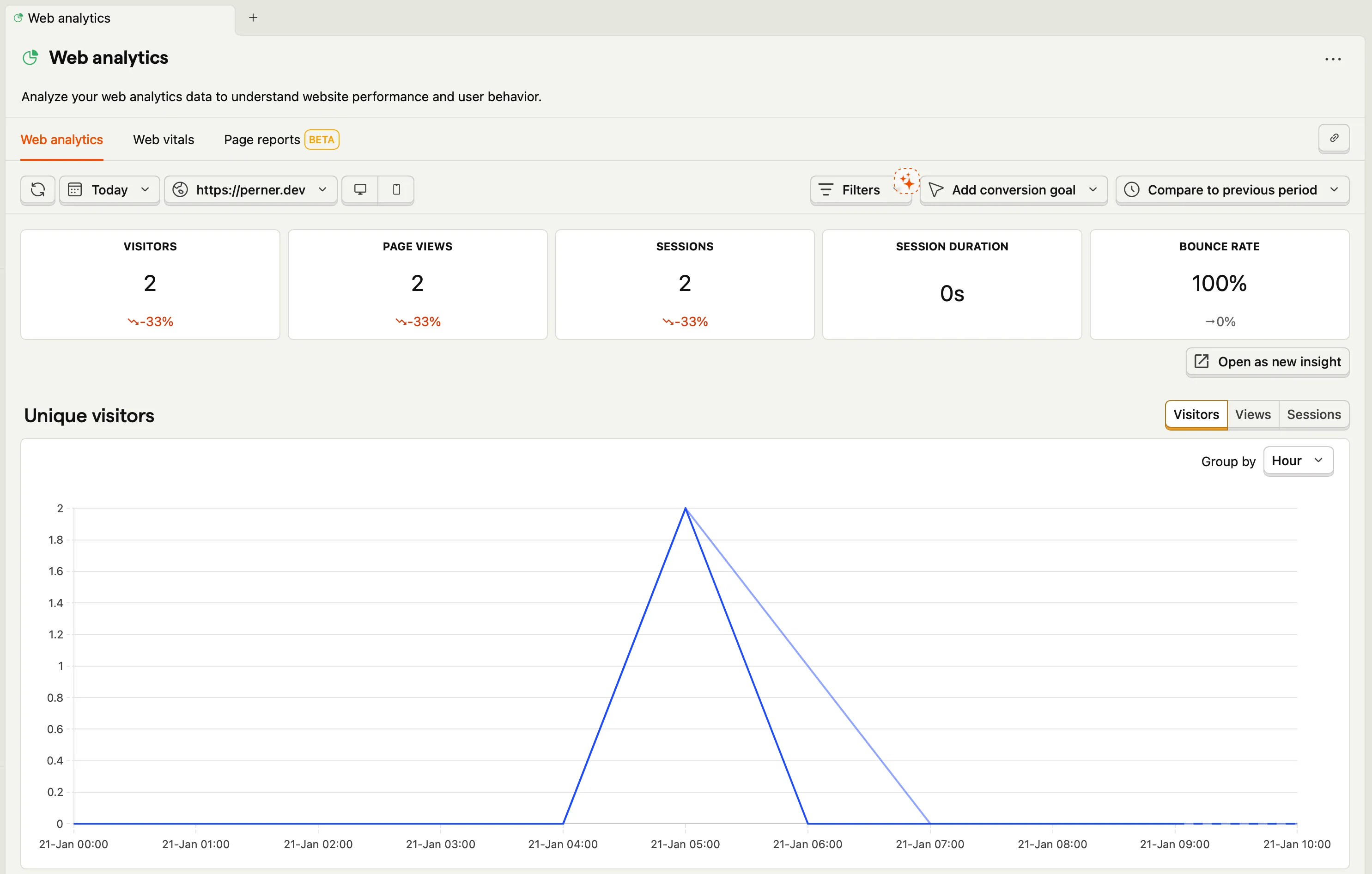Click the chart peak at 21-Jan 05:00

(x=686, y=508)
